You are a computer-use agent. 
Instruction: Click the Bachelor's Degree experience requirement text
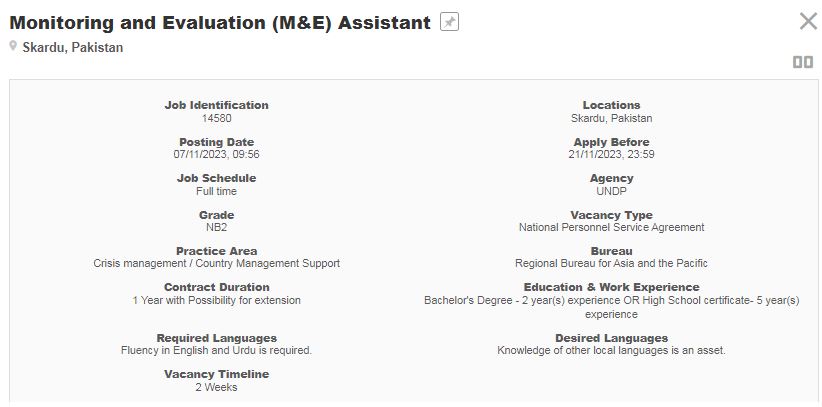pyautogui.click(x=611, y=300)
